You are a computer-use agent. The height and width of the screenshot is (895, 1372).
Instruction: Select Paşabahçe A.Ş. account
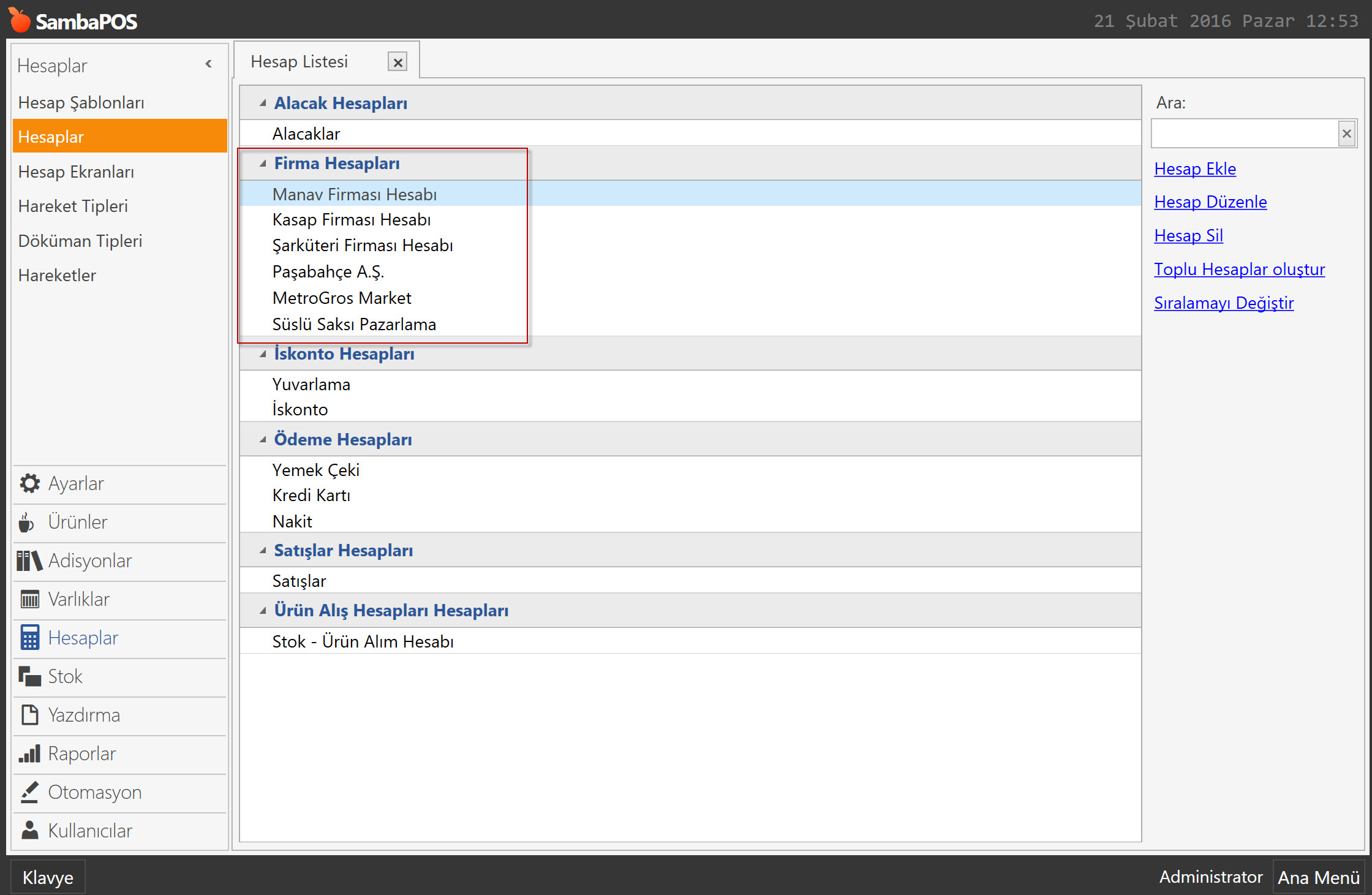click(x=690, y=272)
